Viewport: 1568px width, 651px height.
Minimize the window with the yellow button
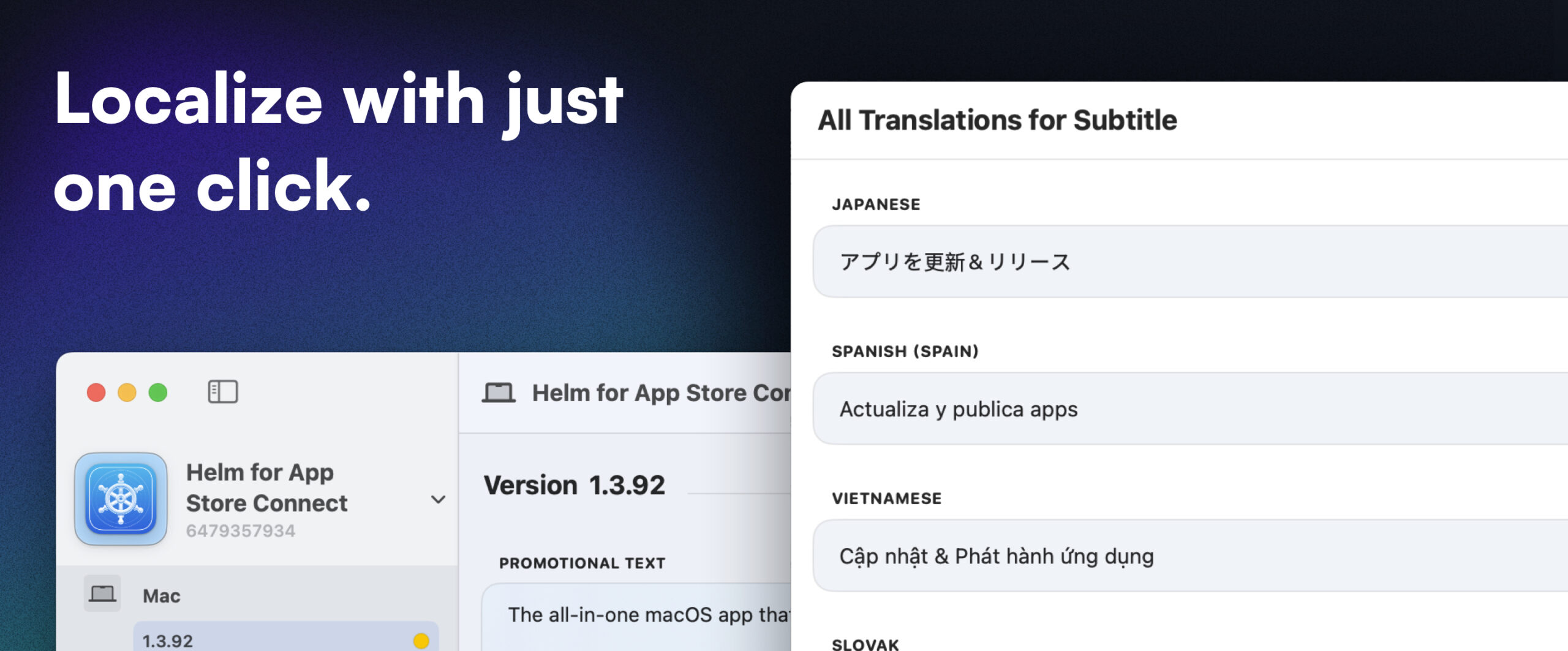127,392
